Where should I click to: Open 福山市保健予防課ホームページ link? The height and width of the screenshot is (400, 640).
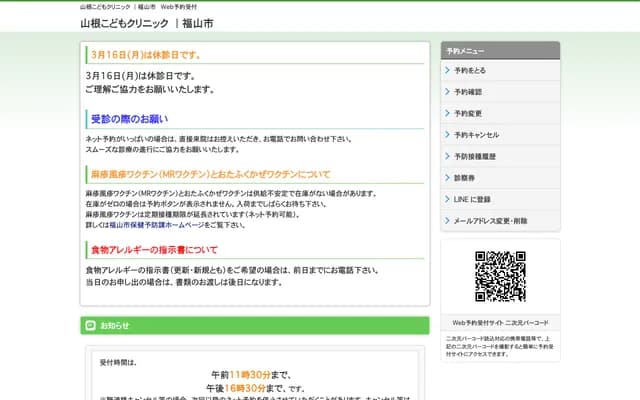click(157, 225)
